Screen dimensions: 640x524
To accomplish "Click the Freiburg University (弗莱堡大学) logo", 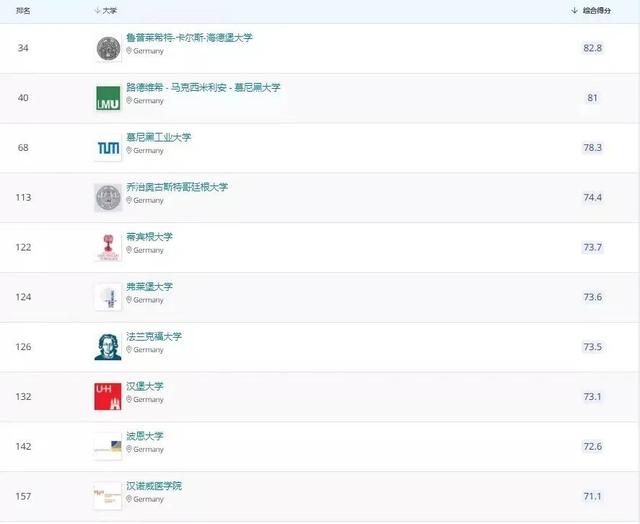I will [x=107, y=297].
